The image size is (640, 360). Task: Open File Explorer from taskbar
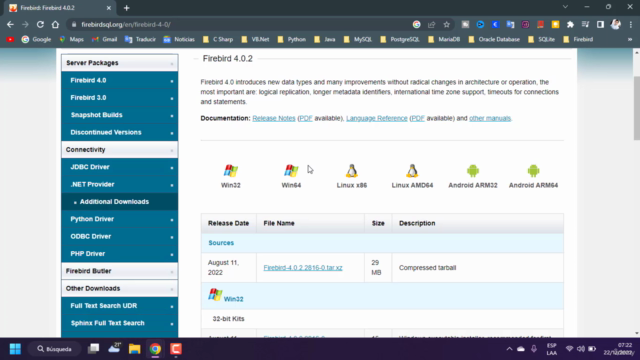(134, 349)
